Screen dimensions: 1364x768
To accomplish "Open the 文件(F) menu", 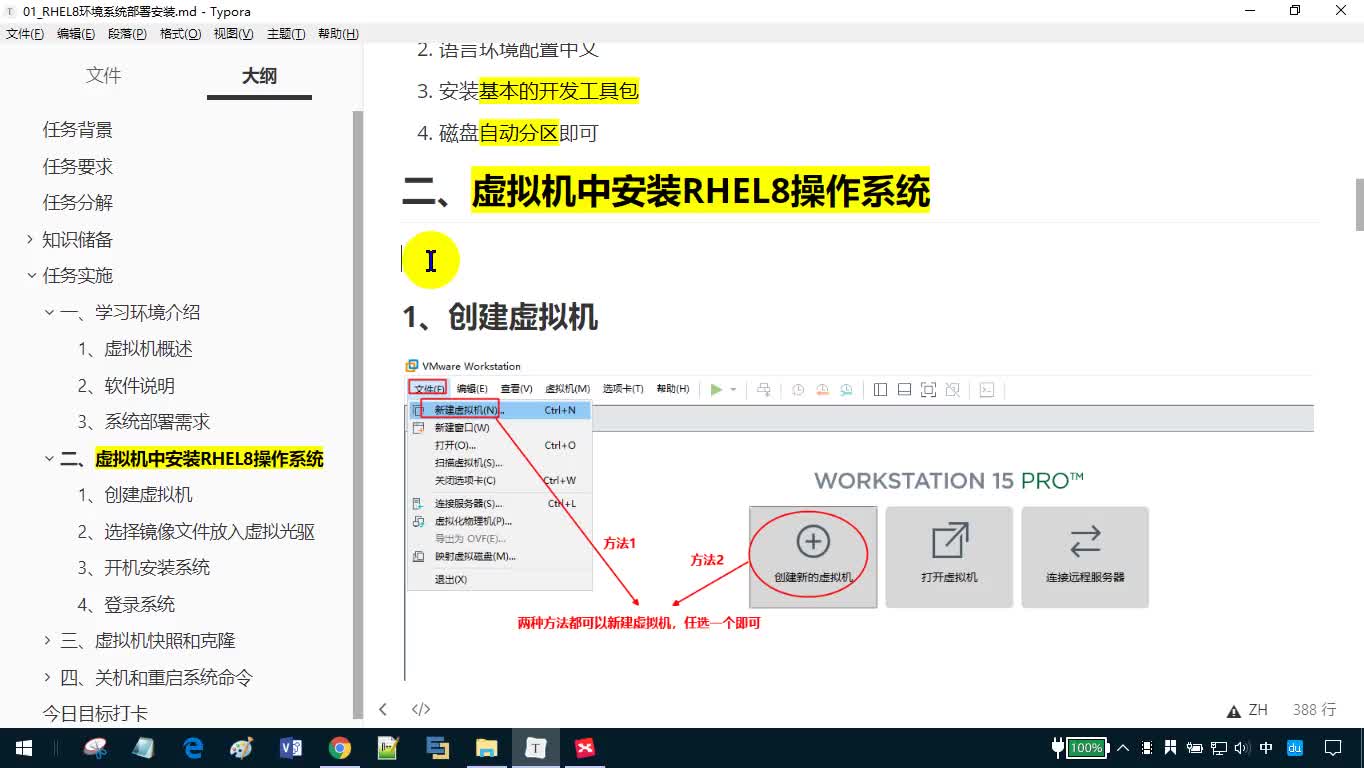I will [x=25, y=34].
